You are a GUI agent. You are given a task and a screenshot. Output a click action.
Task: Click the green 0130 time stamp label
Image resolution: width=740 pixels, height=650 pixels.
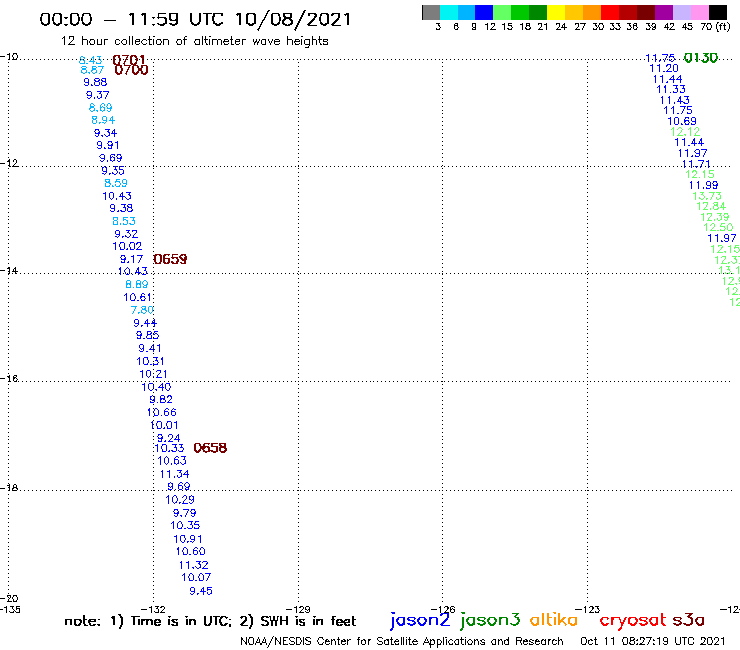701,58
